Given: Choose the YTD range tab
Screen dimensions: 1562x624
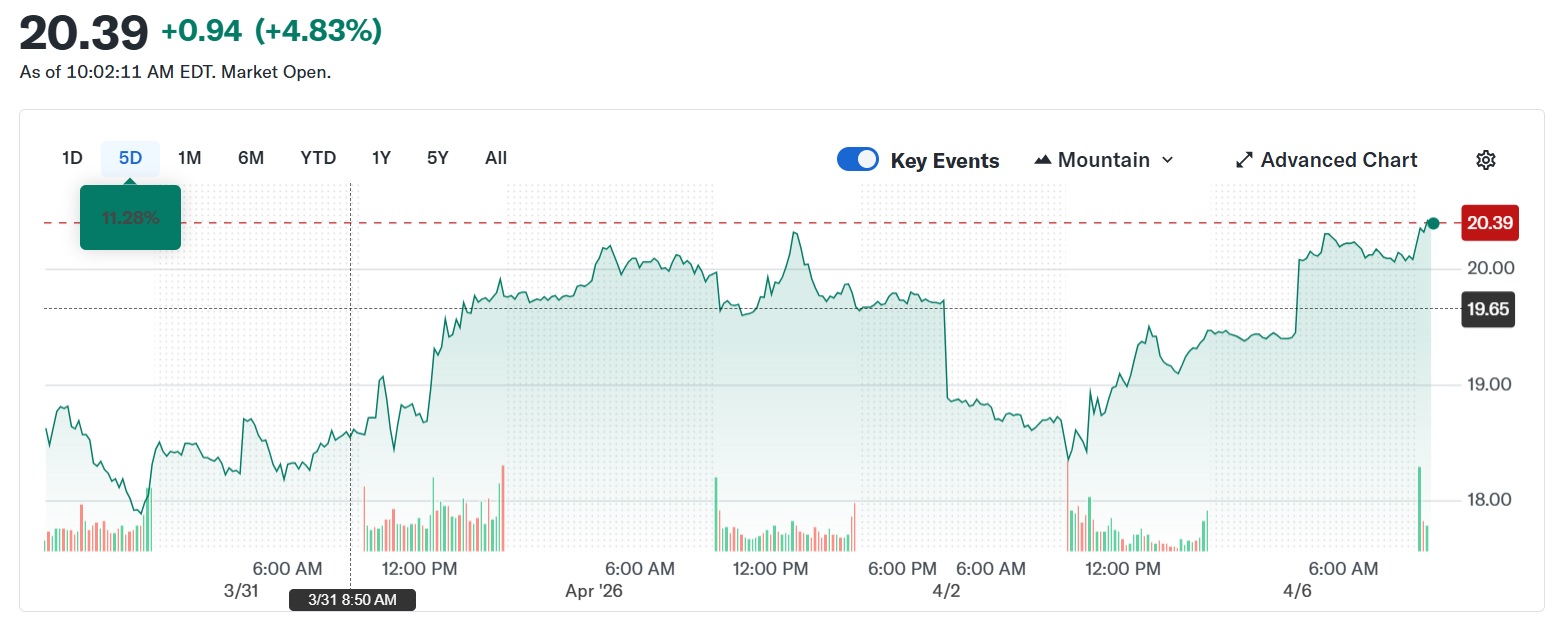Looking at the screenshot, I should click(x=318, y=158).
